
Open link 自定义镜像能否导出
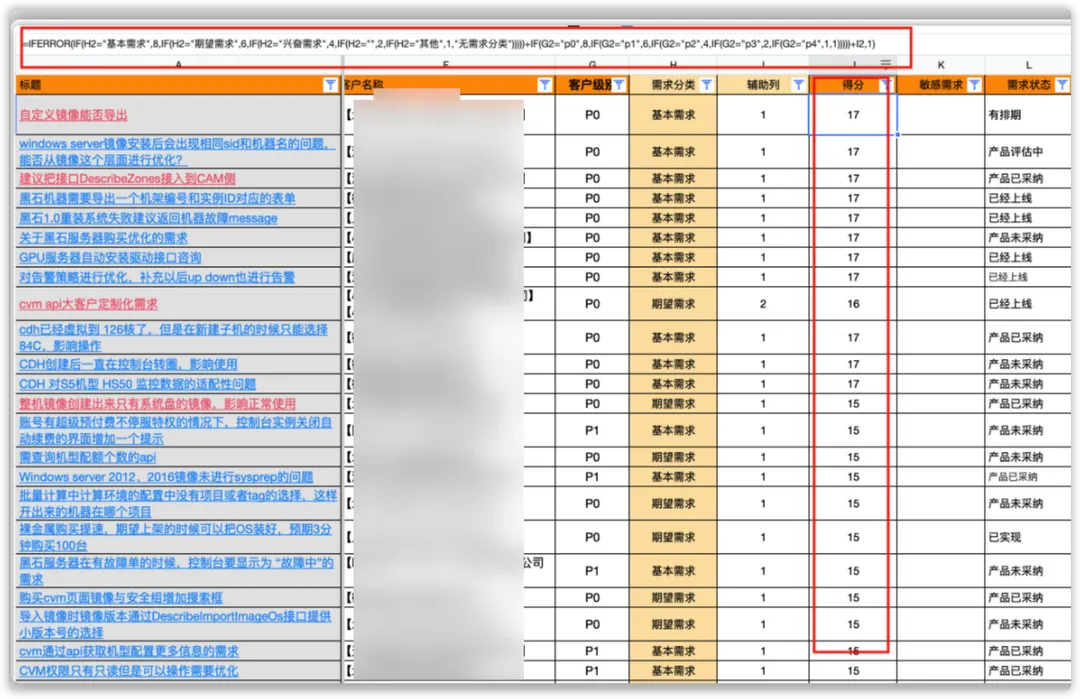tap(74, 115)
